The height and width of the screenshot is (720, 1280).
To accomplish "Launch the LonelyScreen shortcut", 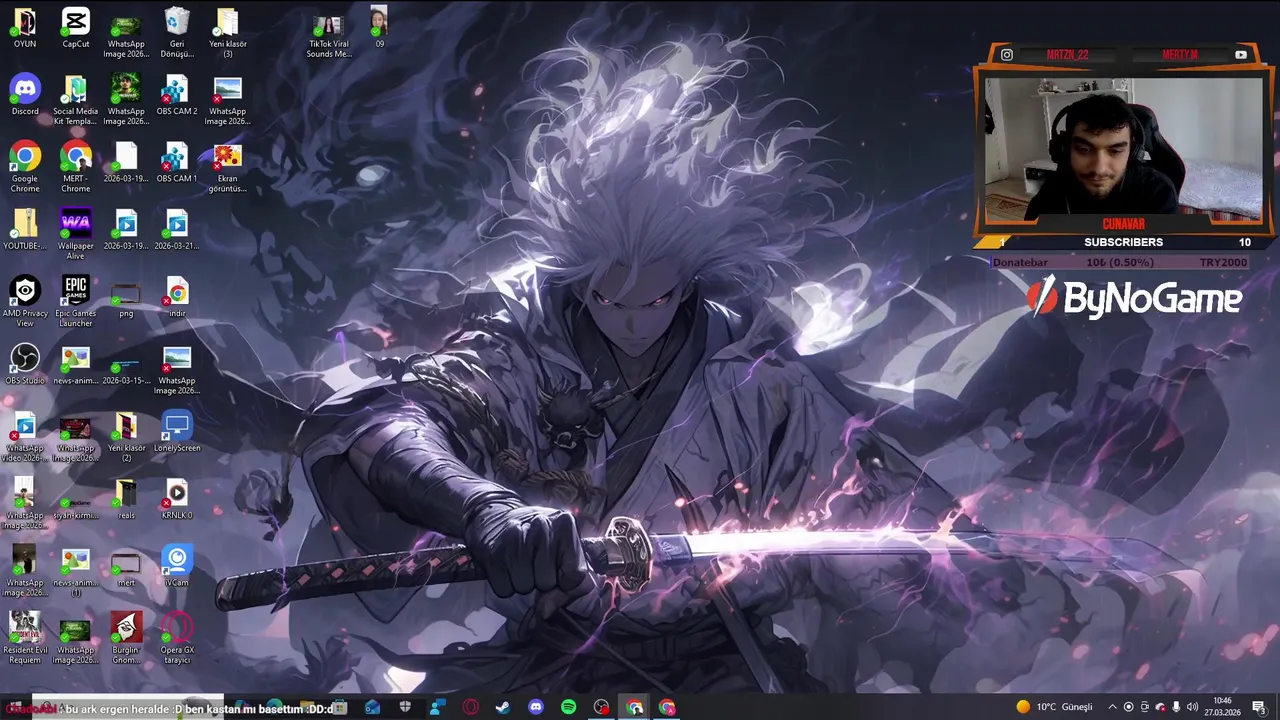I will [x=177, y=431].
